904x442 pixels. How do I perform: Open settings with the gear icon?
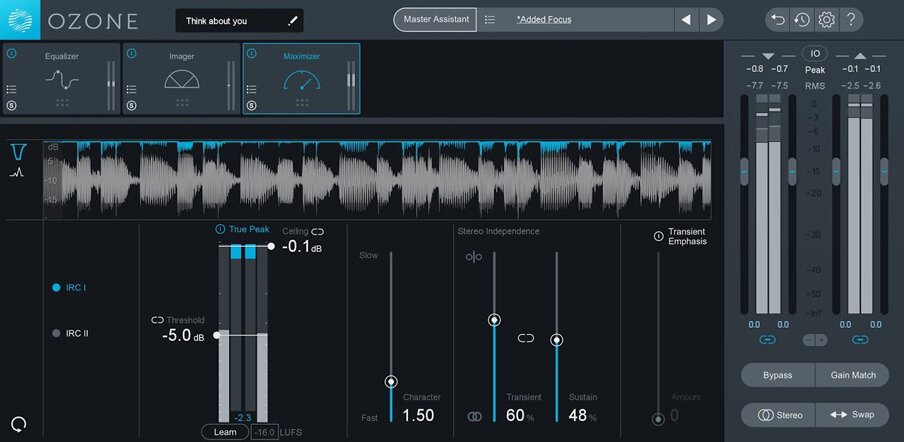click(826, 20)
